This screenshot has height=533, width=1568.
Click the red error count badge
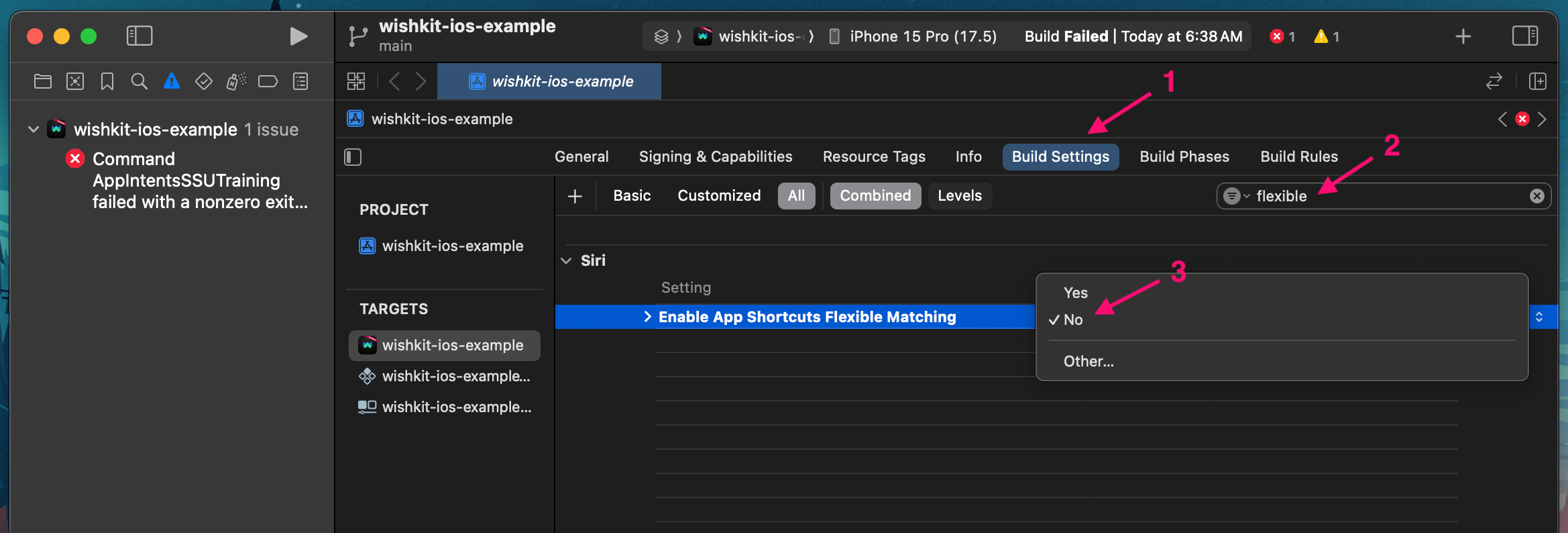(x=1282, y=36)
